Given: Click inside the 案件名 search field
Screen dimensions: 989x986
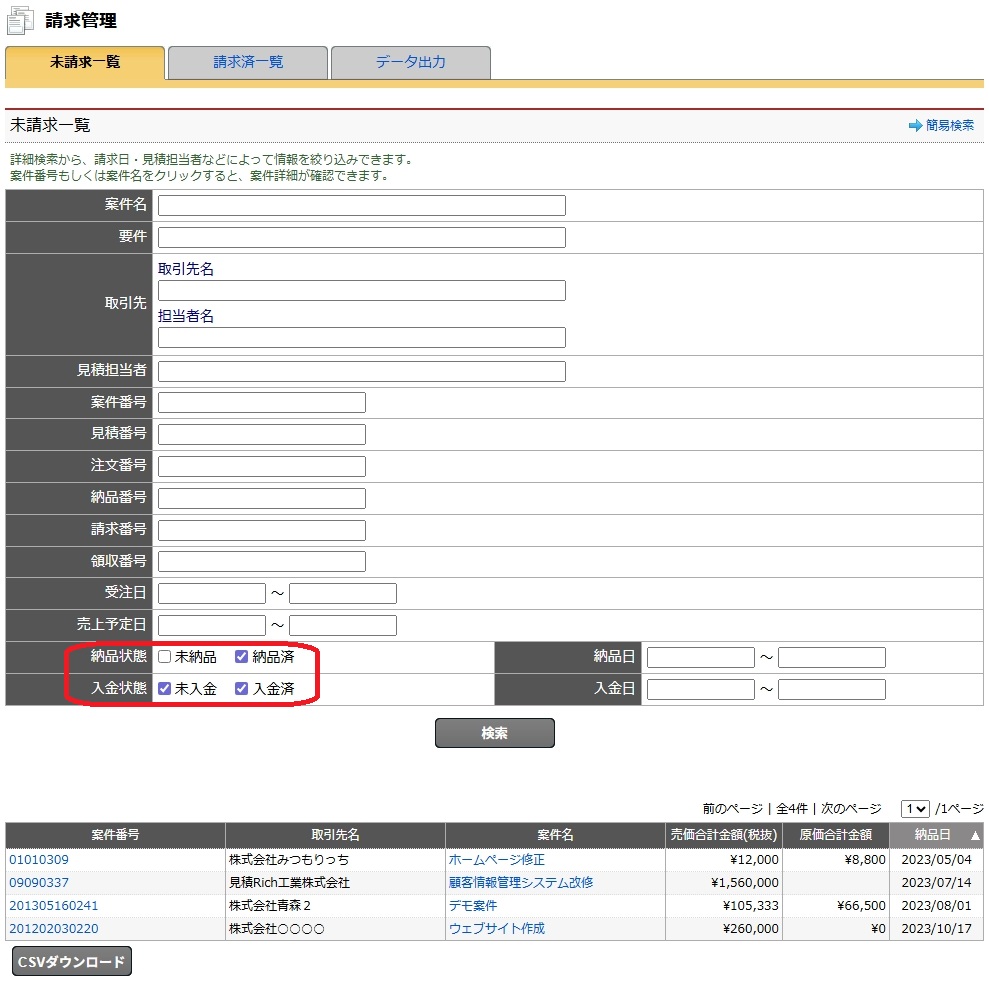Looking at the screenshot, I should click(360, 204).
